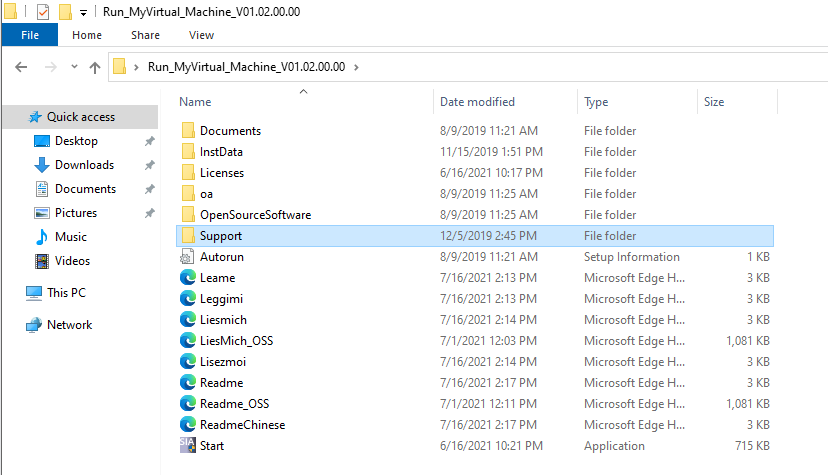Click the pin icon next to Pictures
828x475 pixels.
coord(149,213)
